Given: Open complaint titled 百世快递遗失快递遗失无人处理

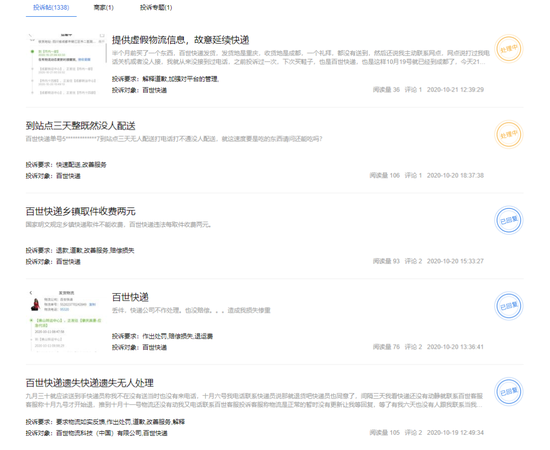Looking at the screenshot, I should click(89, 383).
